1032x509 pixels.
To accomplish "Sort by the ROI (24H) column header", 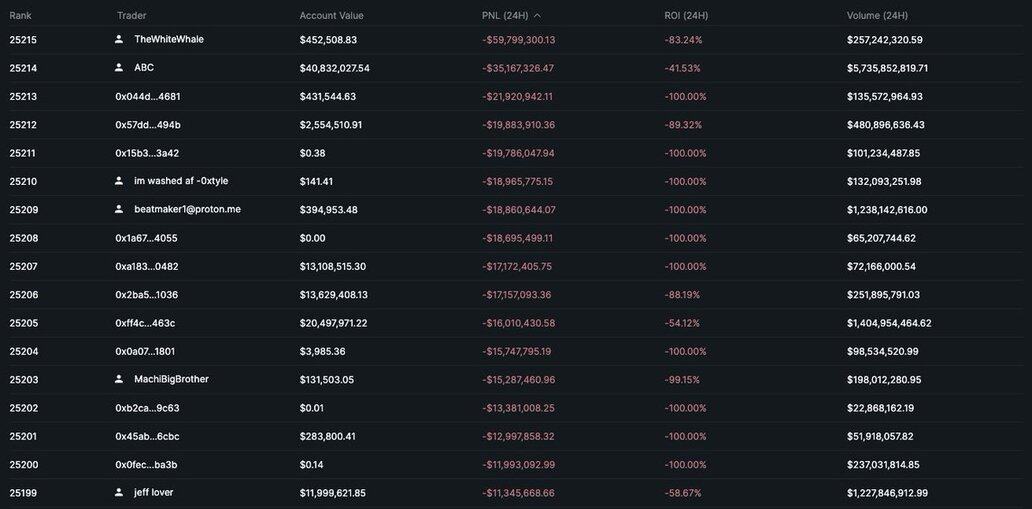I will (x=686, y=16).
